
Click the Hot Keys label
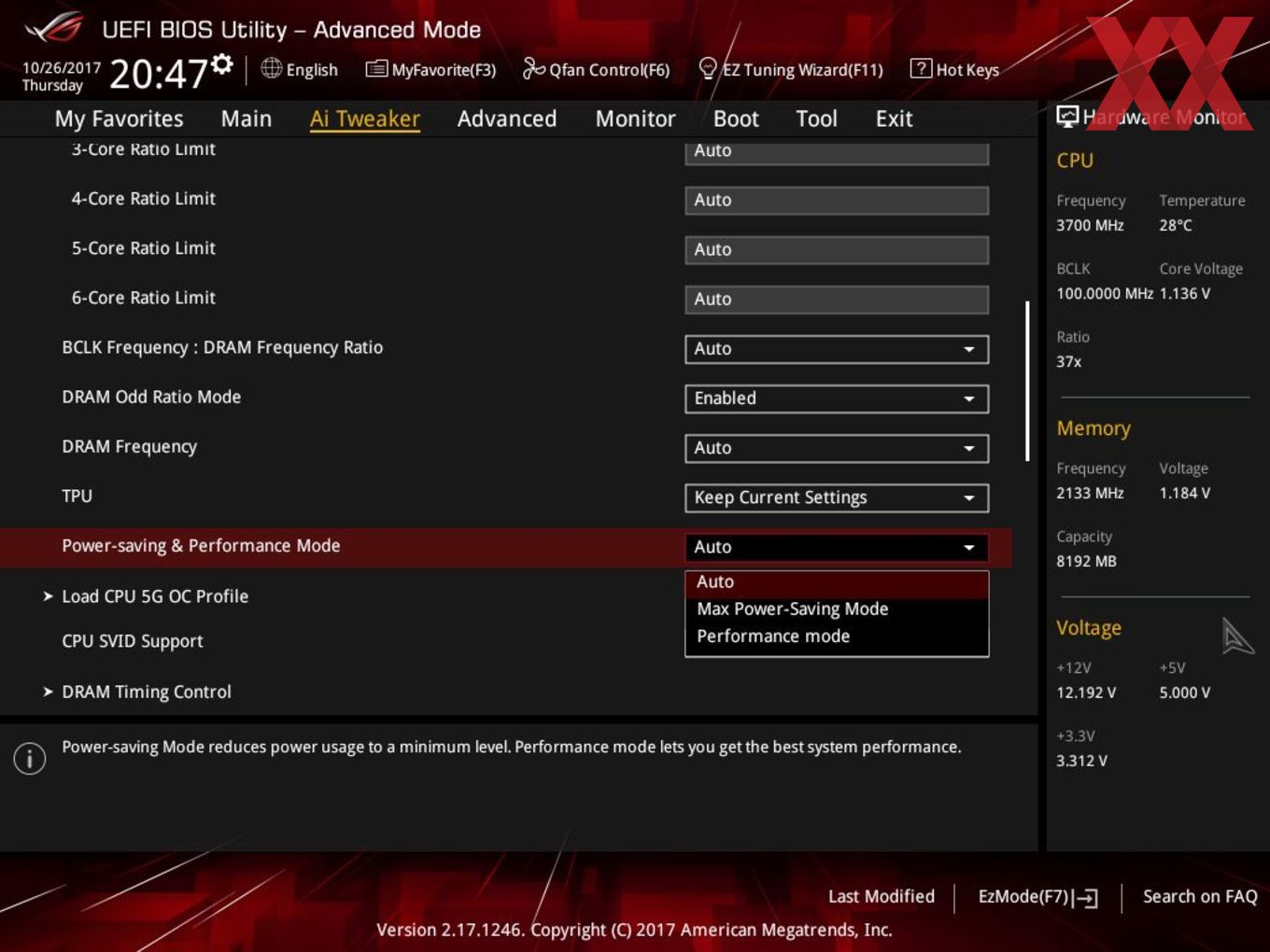click(967, 70)
